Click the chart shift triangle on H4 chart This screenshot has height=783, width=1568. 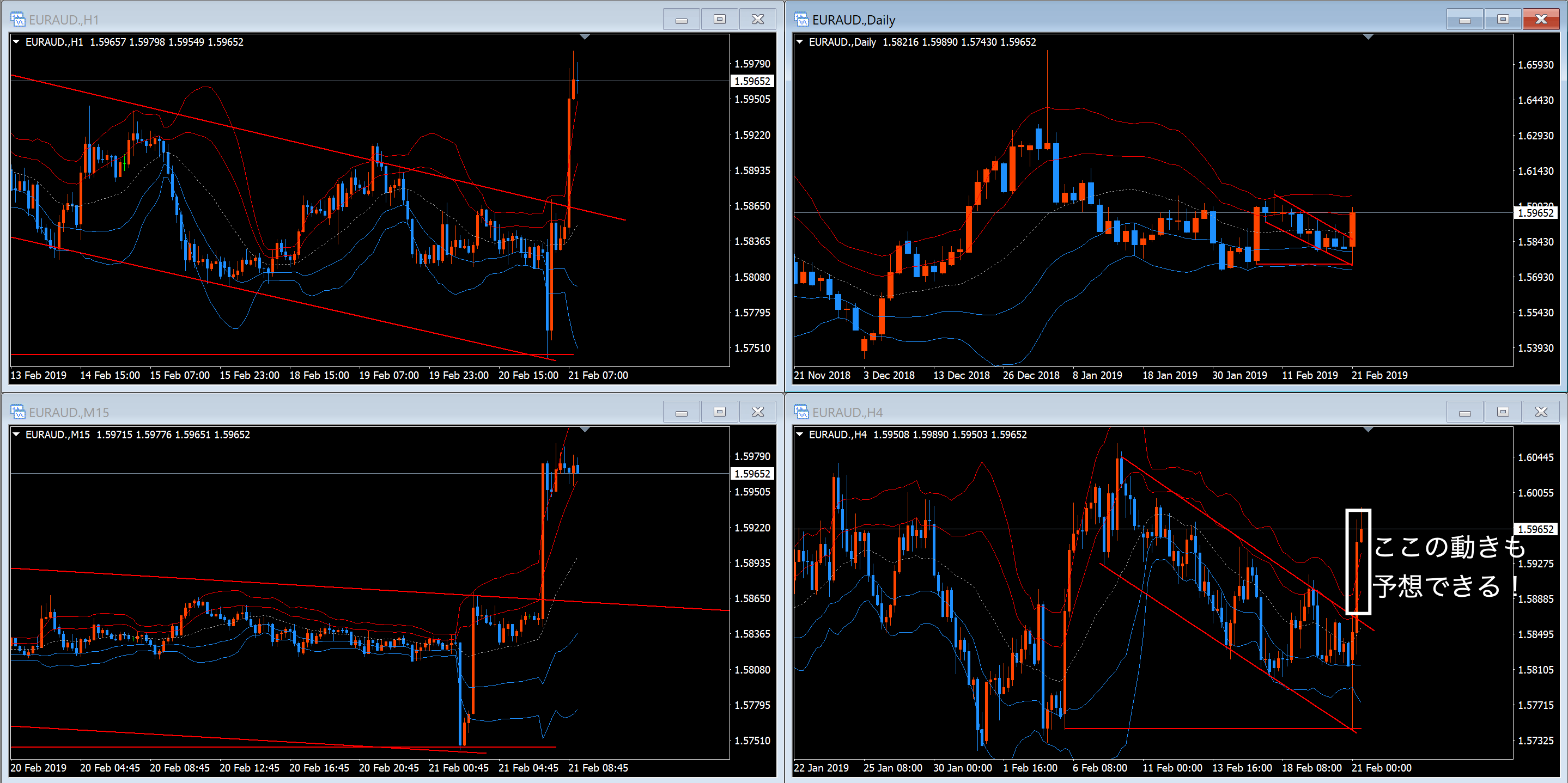[1369, 430]
